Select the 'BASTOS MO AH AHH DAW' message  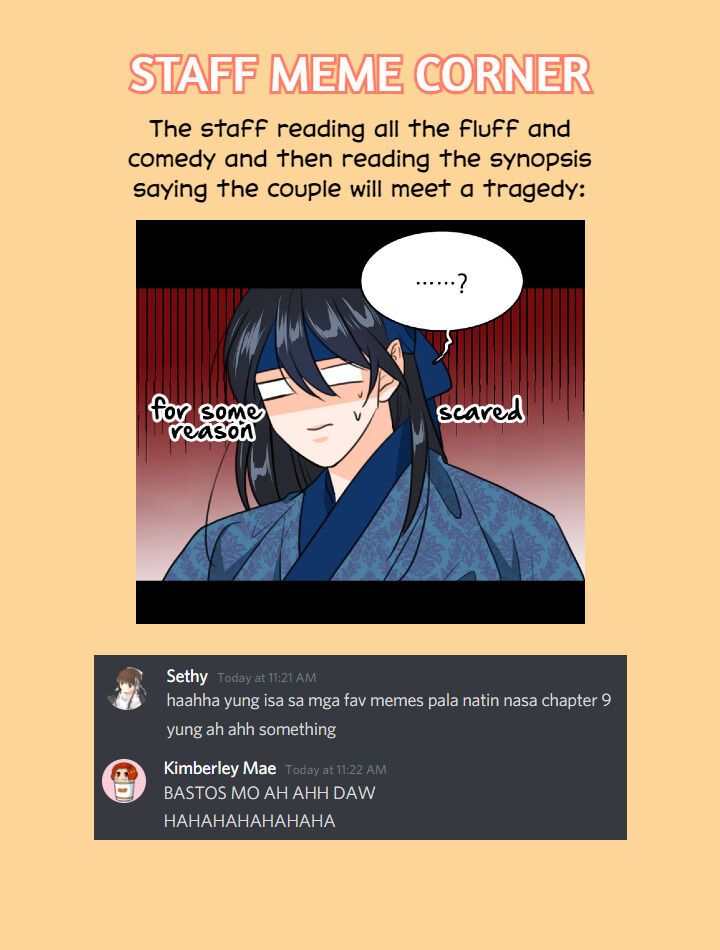click(x=270, y=793)
